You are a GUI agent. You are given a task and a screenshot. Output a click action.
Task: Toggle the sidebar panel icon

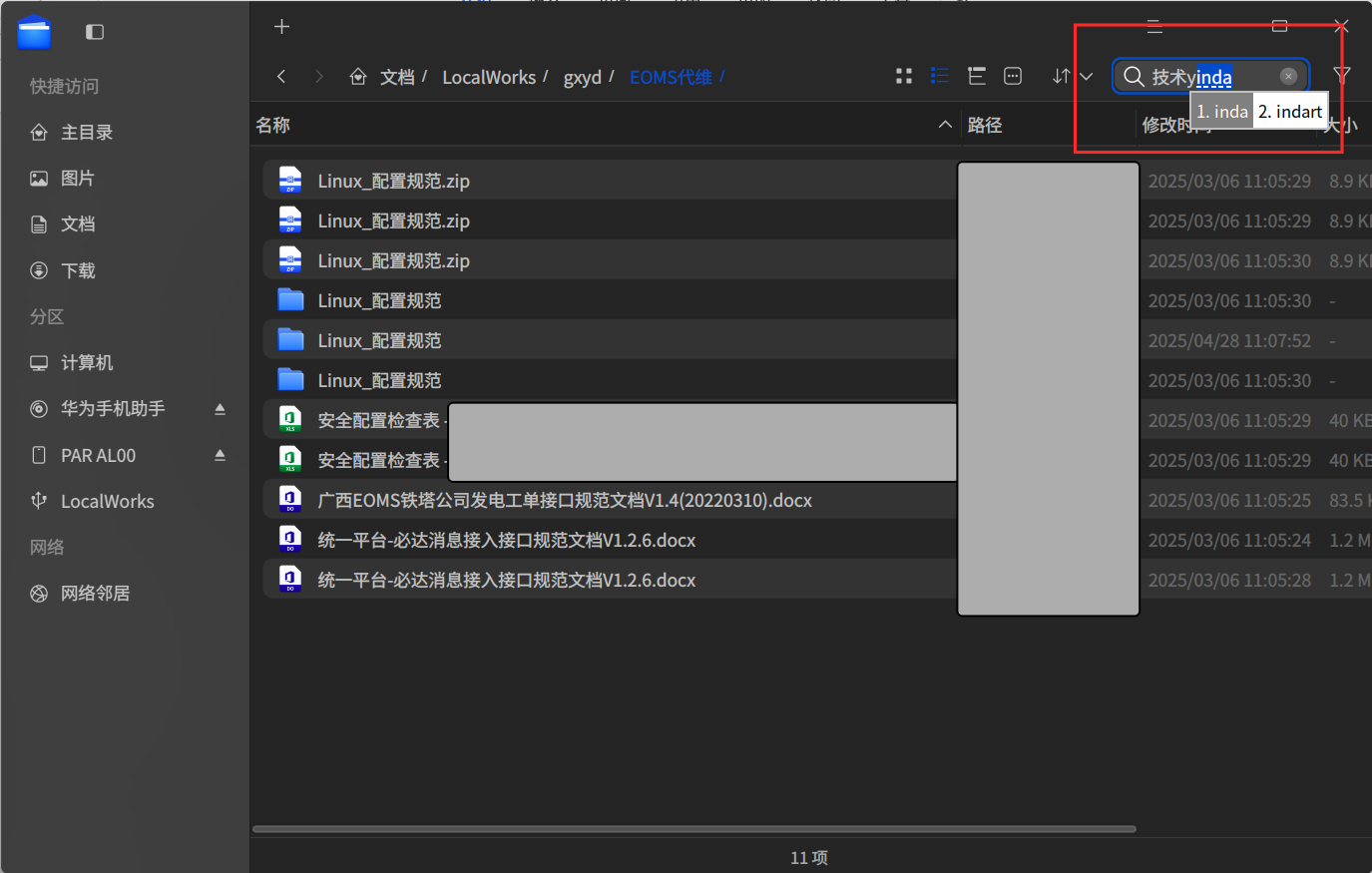(x=95, y=32)
